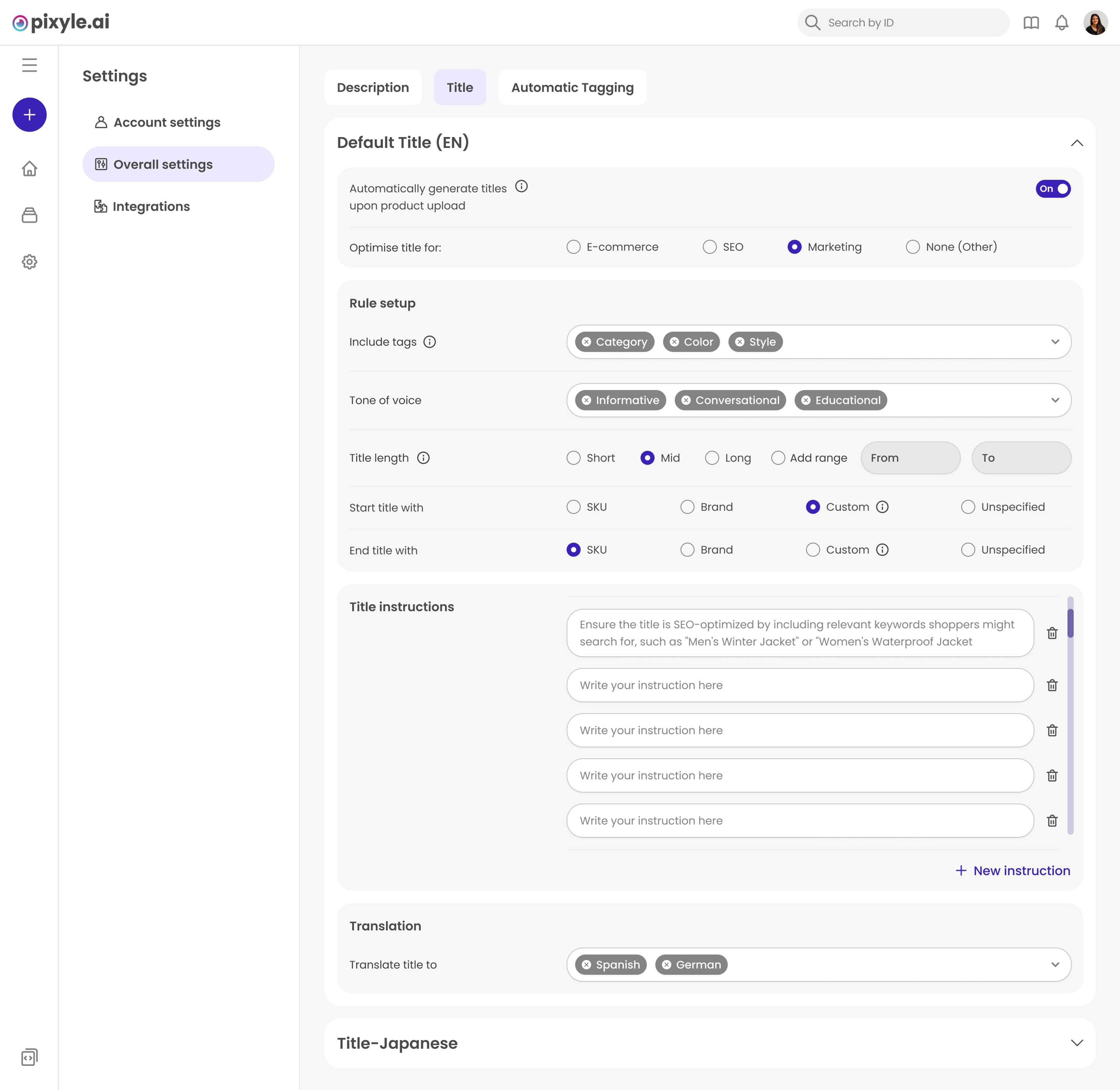The width and height of the screenshot is (1120, 1090).
Task: Show info icon next to Include tags
Action: pyautogui.click(x=429, y=342)
